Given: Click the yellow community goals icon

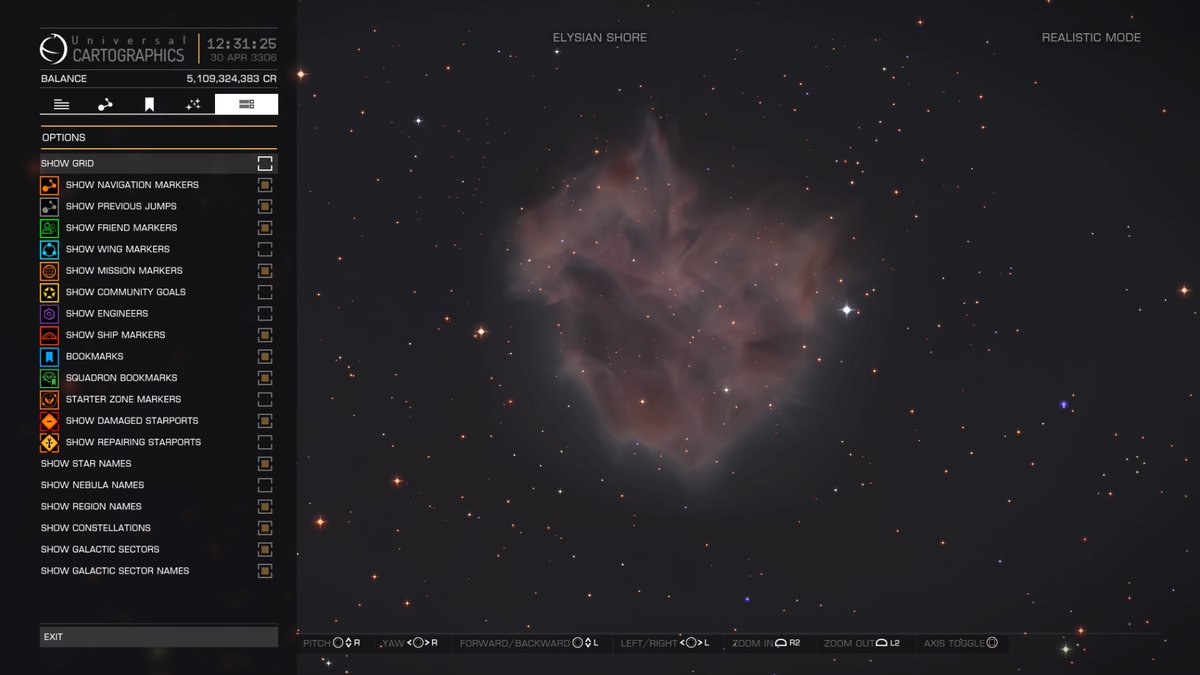Looking at the screenshot, I should pos(49,292).
